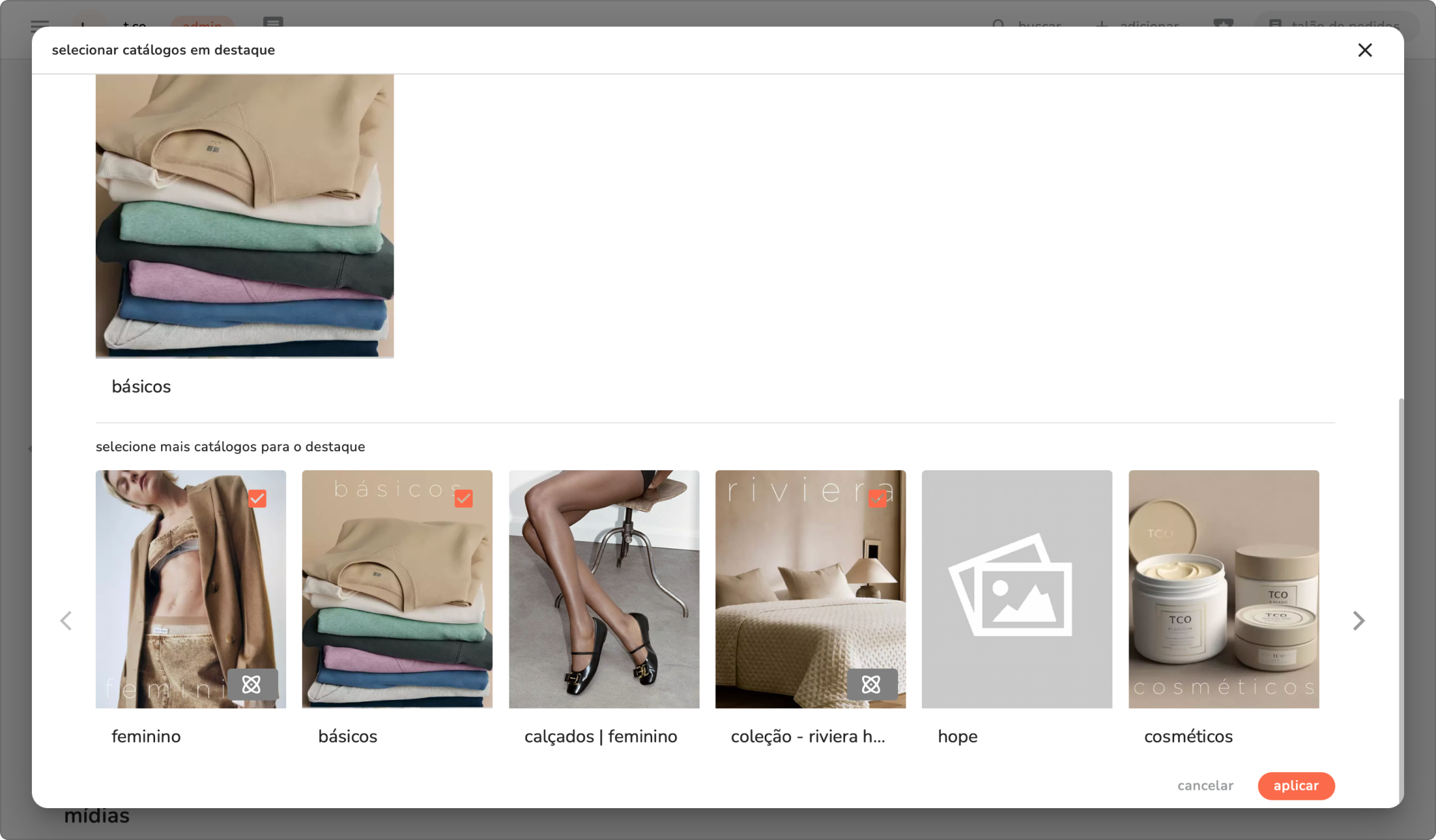Uncheck the coleção riviera catalog checkbox

coord(877,498)
